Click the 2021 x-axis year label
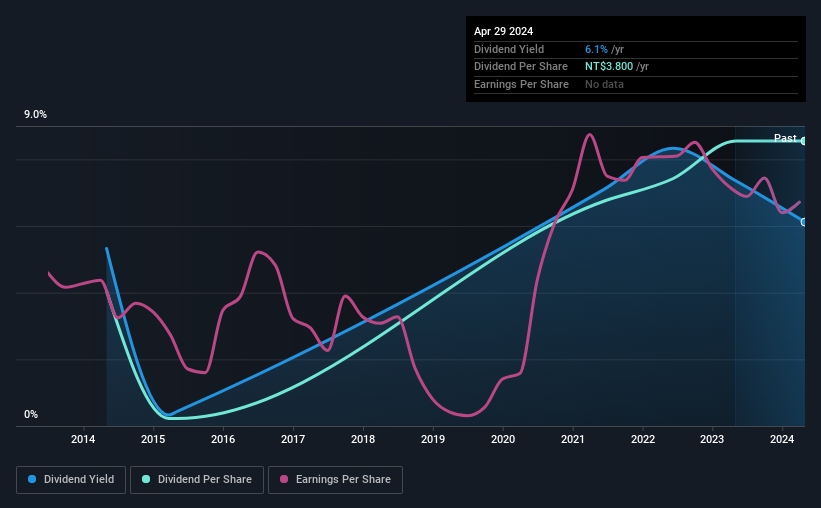 573,439
